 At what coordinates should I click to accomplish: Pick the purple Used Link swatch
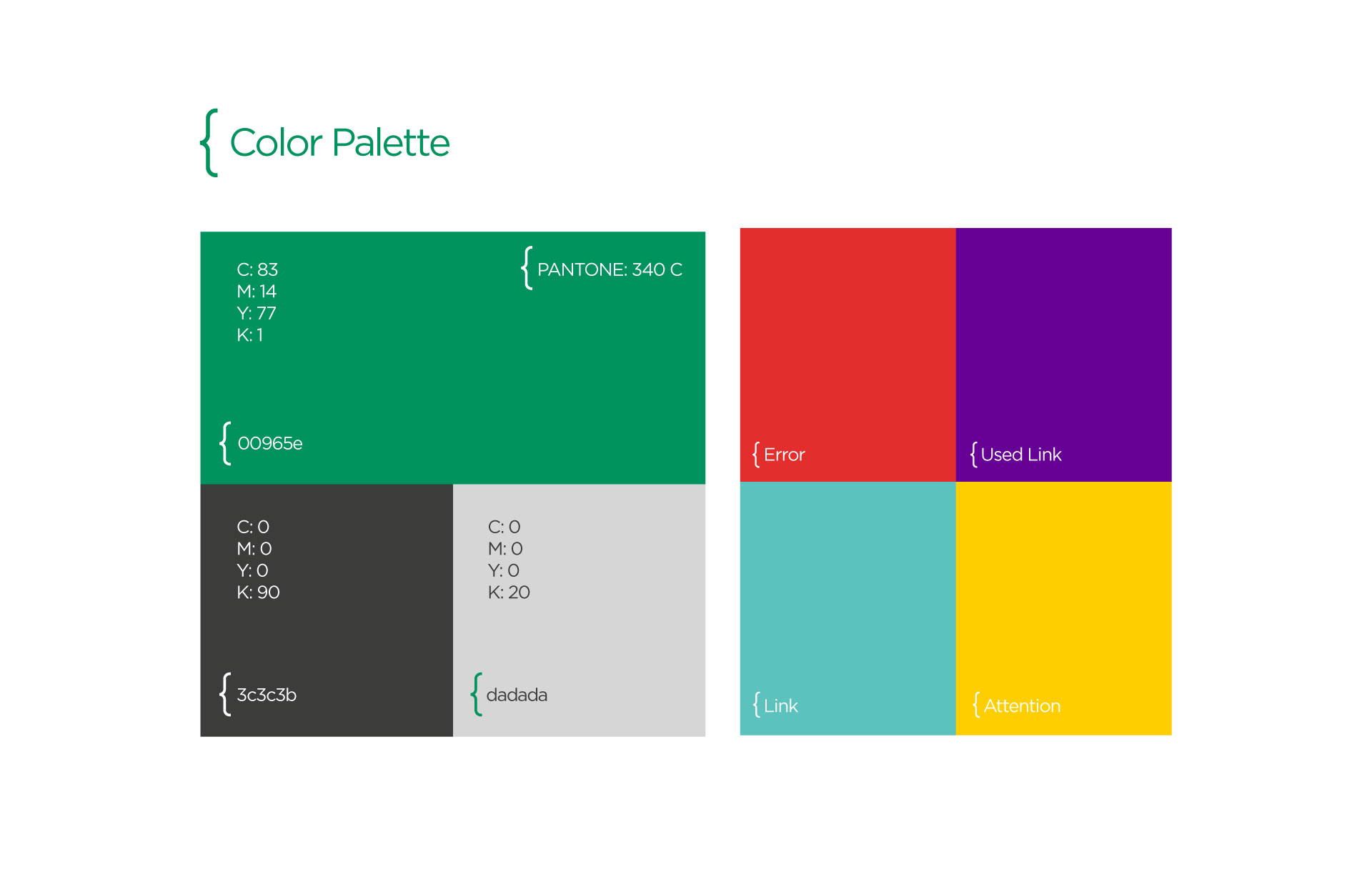pyautogui.click(x=1063, y=355)
